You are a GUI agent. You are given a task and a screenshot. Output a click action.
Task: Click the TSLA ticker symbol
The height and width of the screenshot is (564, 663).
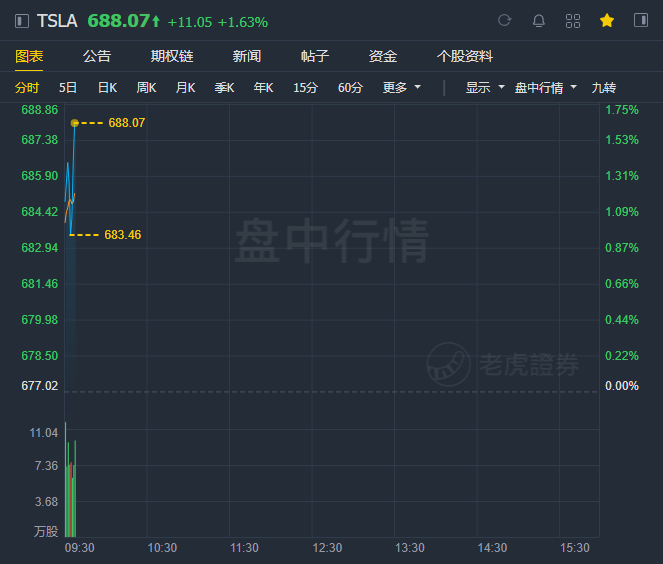pyautogui.click(x=57, y=21)
